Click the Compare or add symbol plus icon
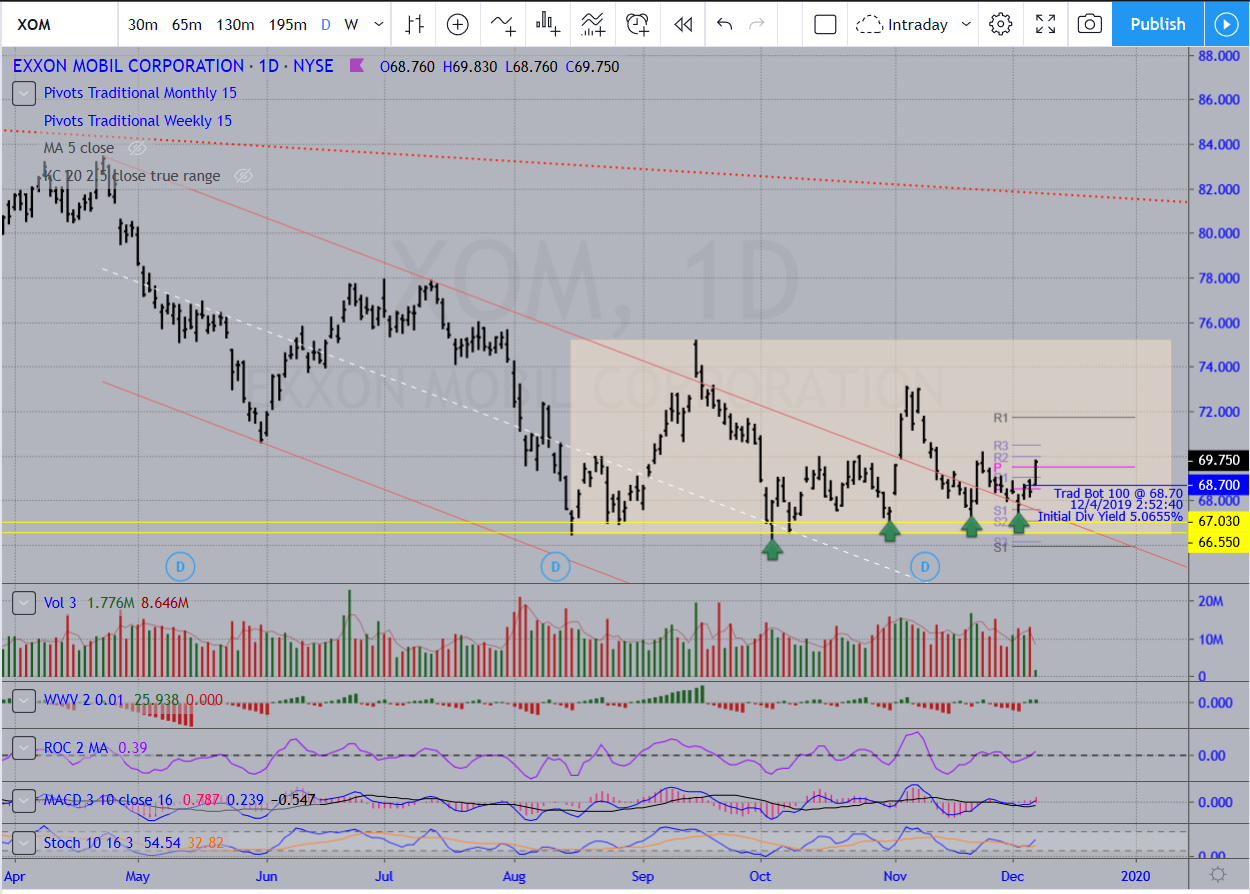The width and height of the screenshot is (1250, 894). 457,24
